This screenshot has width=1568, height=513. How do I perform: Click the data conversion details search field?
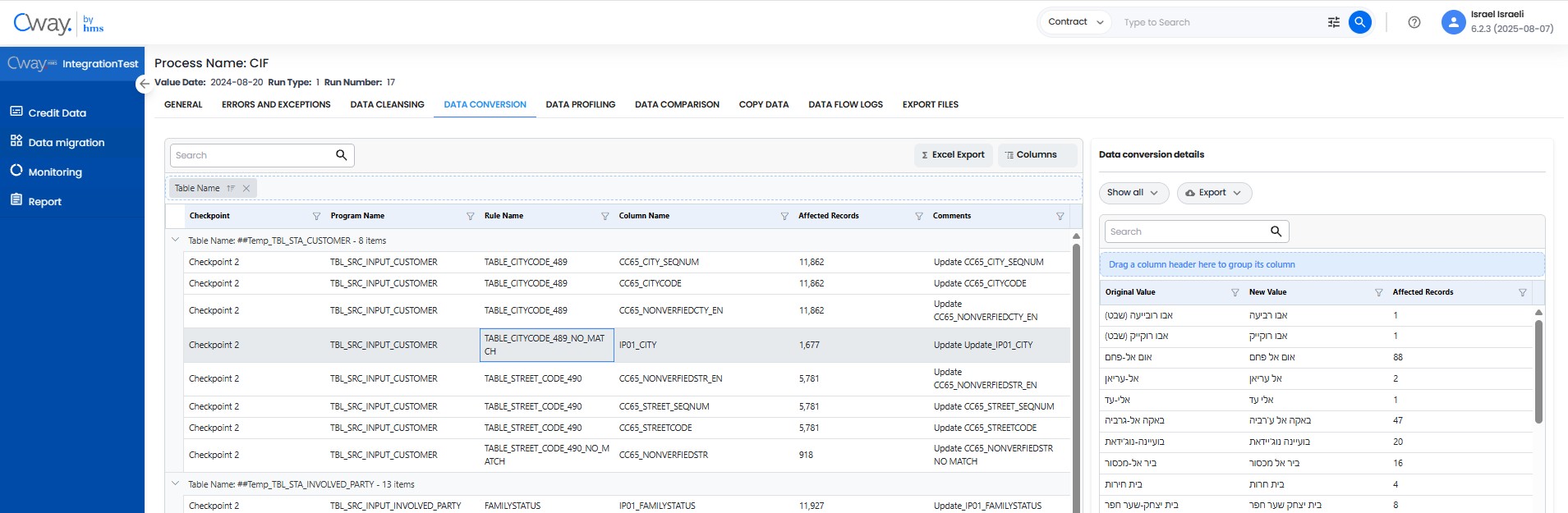1185,231
